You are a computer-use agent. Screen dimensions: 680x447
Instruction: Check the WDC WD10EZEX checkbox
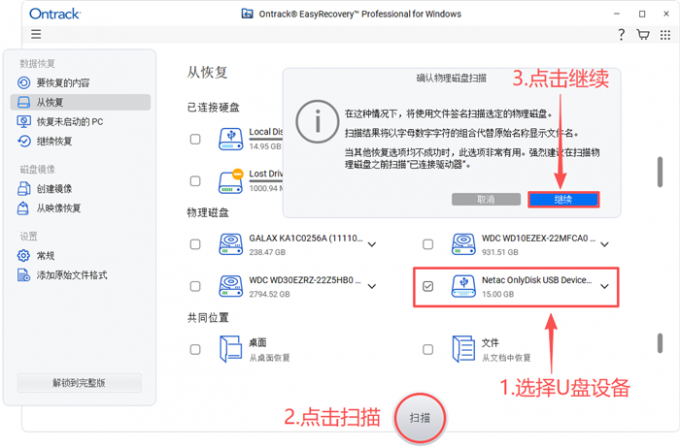point(428,244)
